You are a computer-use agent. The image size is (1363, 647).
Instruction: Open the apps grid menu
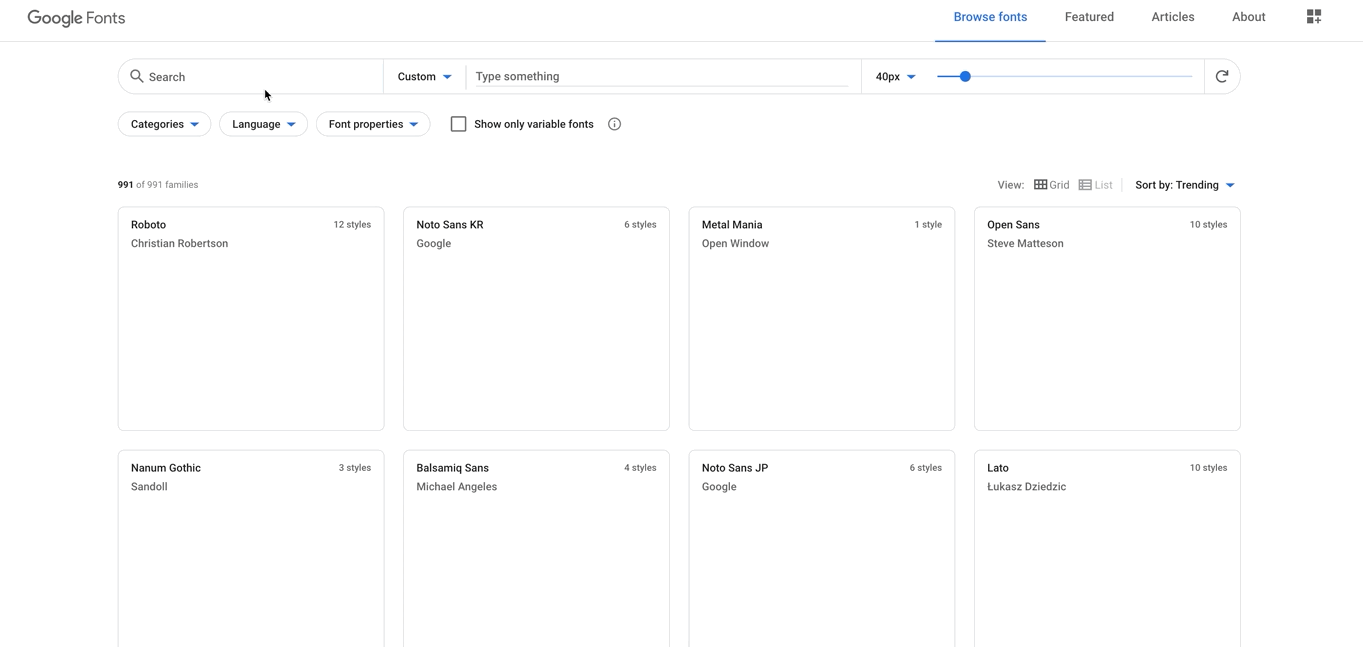tap(1313, 16)
